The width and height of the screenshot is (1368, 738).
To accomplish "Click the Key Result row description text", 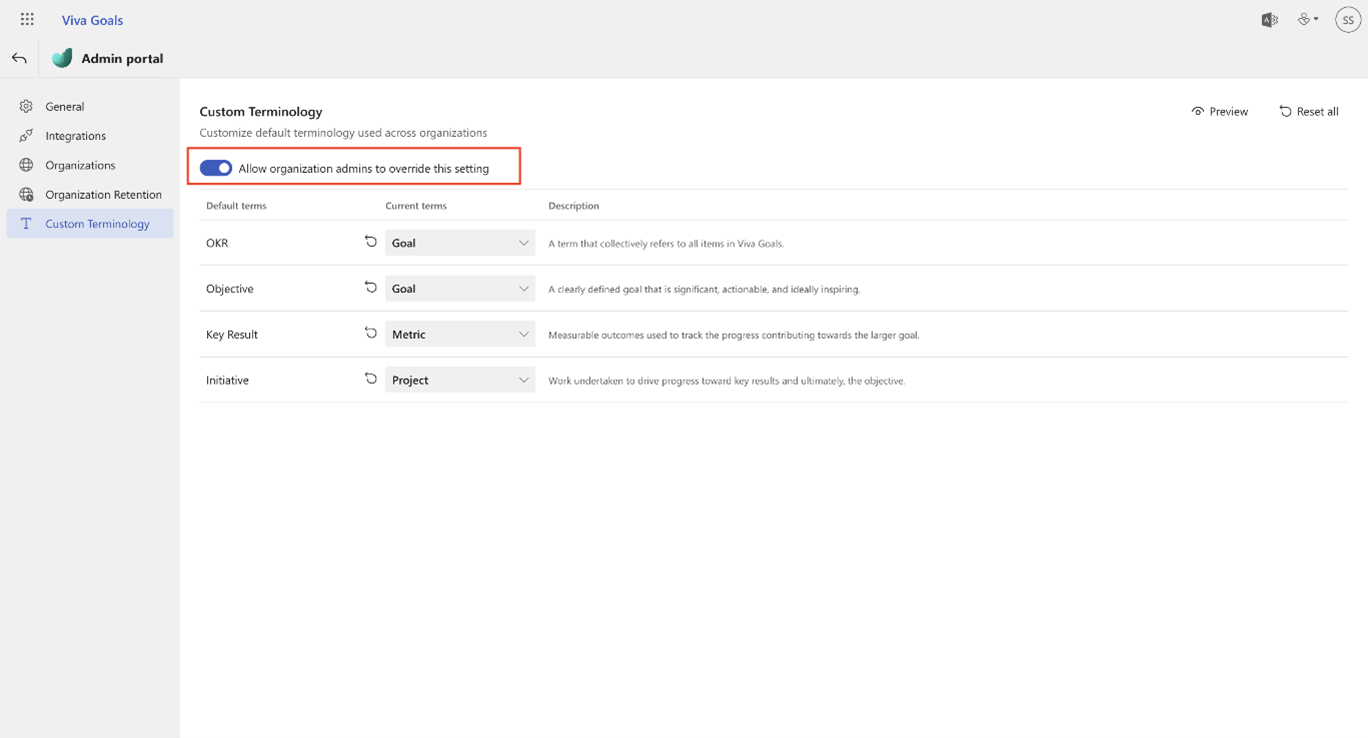I will click(733, 335).
